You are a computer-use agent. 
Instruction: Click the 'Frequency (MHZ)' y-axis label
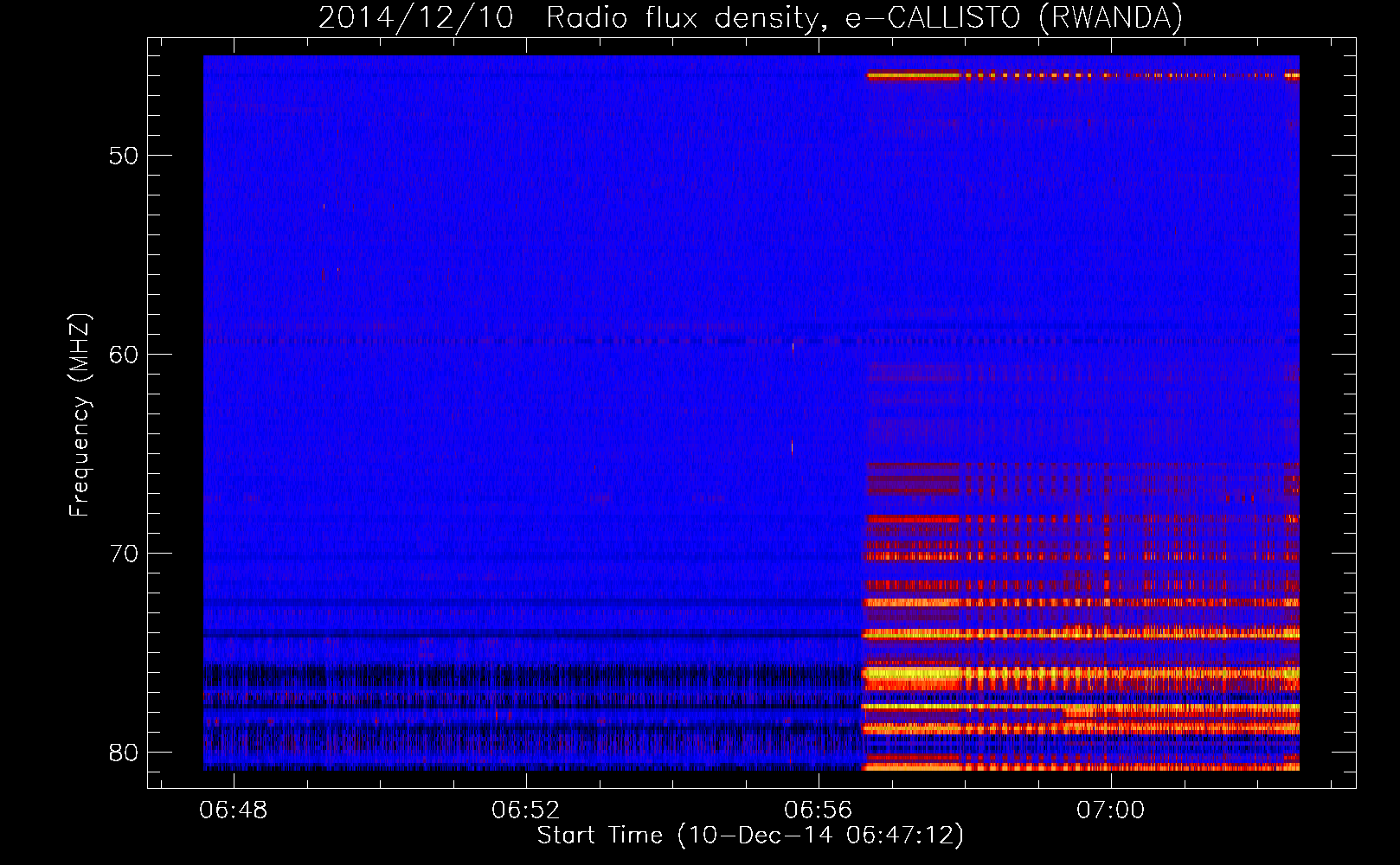(80, 415)
